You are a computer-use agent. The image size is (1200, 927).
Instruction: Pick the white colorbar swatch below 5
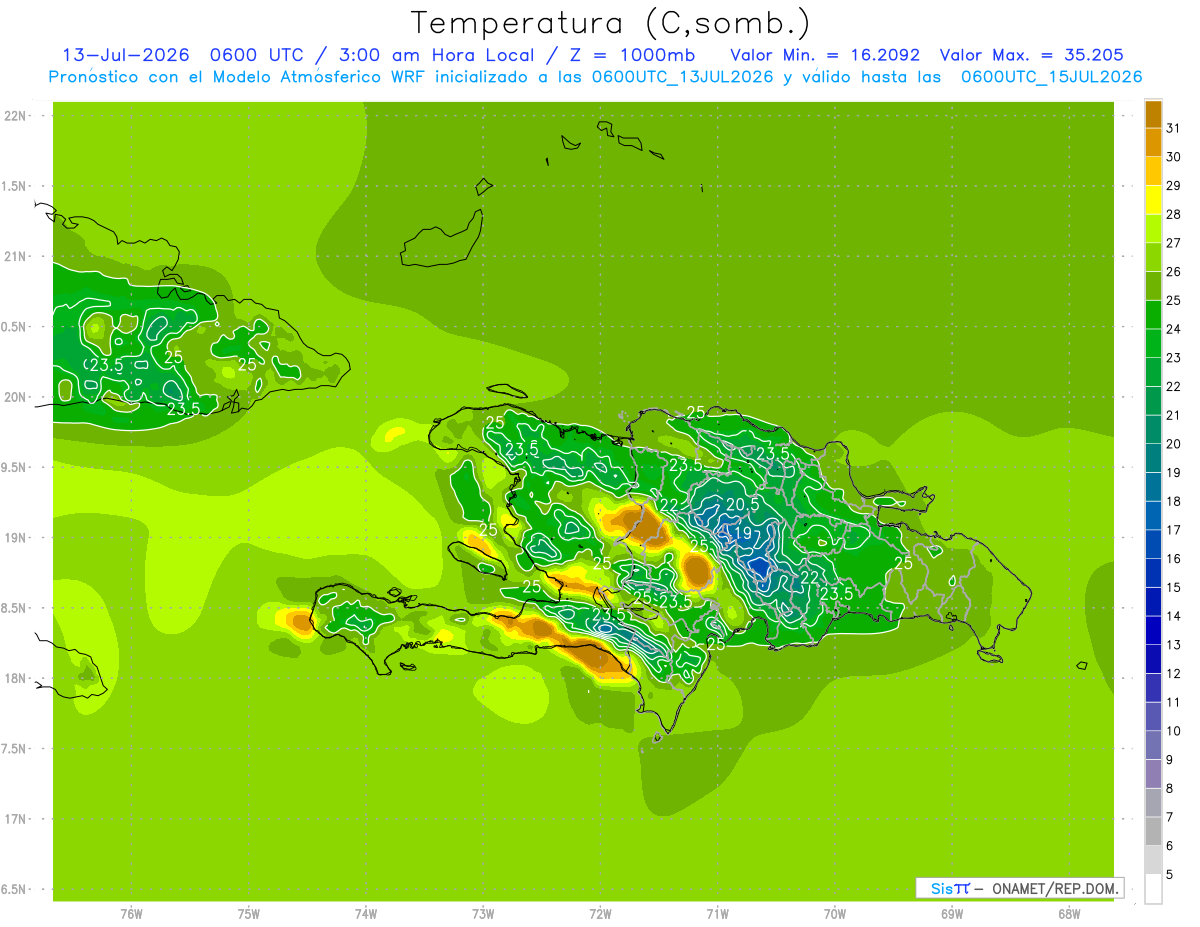pos(1153,889)
